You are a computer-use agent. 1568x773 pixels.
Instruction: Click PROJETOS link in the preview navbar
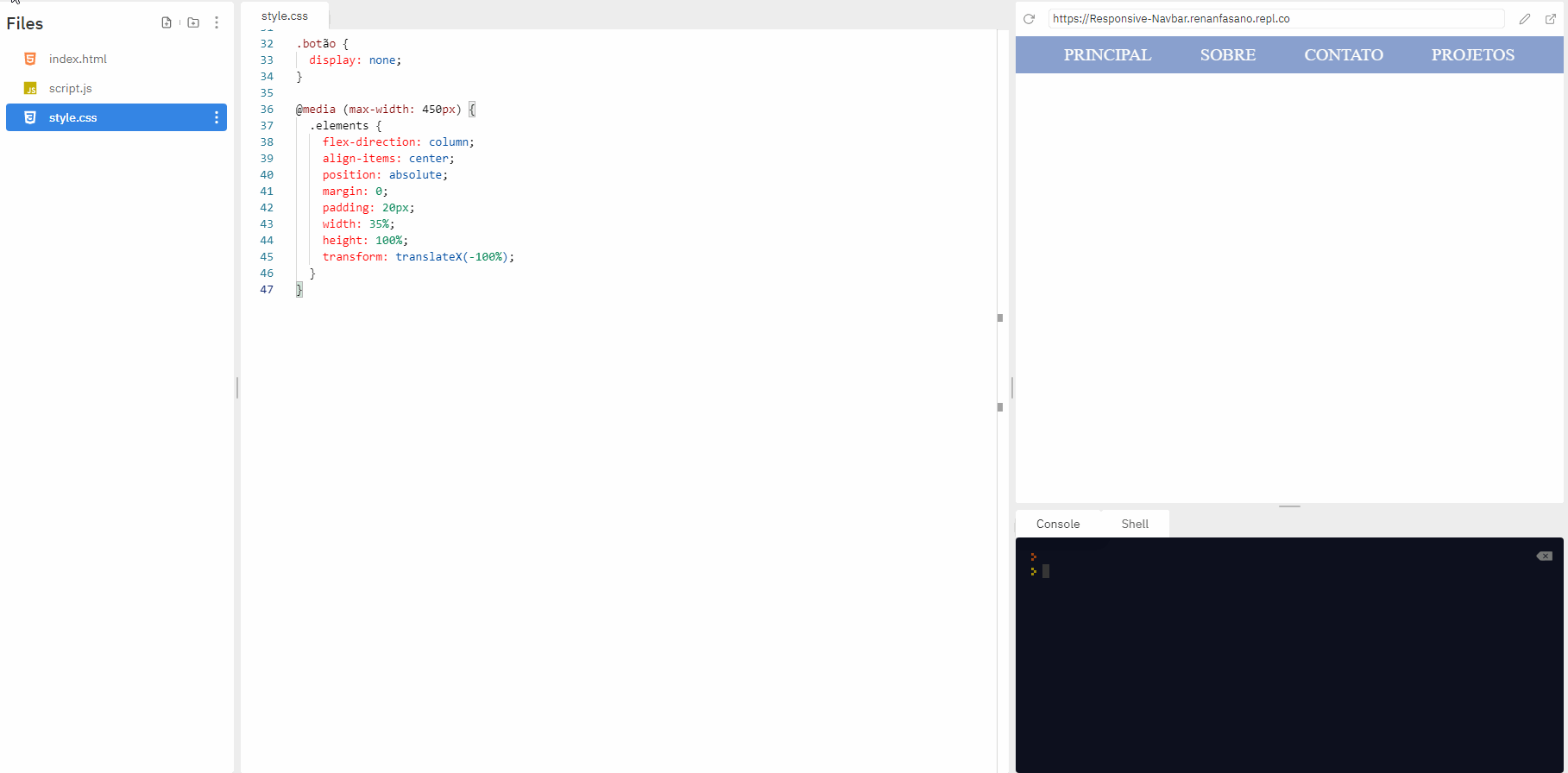tap(1473, 55)
